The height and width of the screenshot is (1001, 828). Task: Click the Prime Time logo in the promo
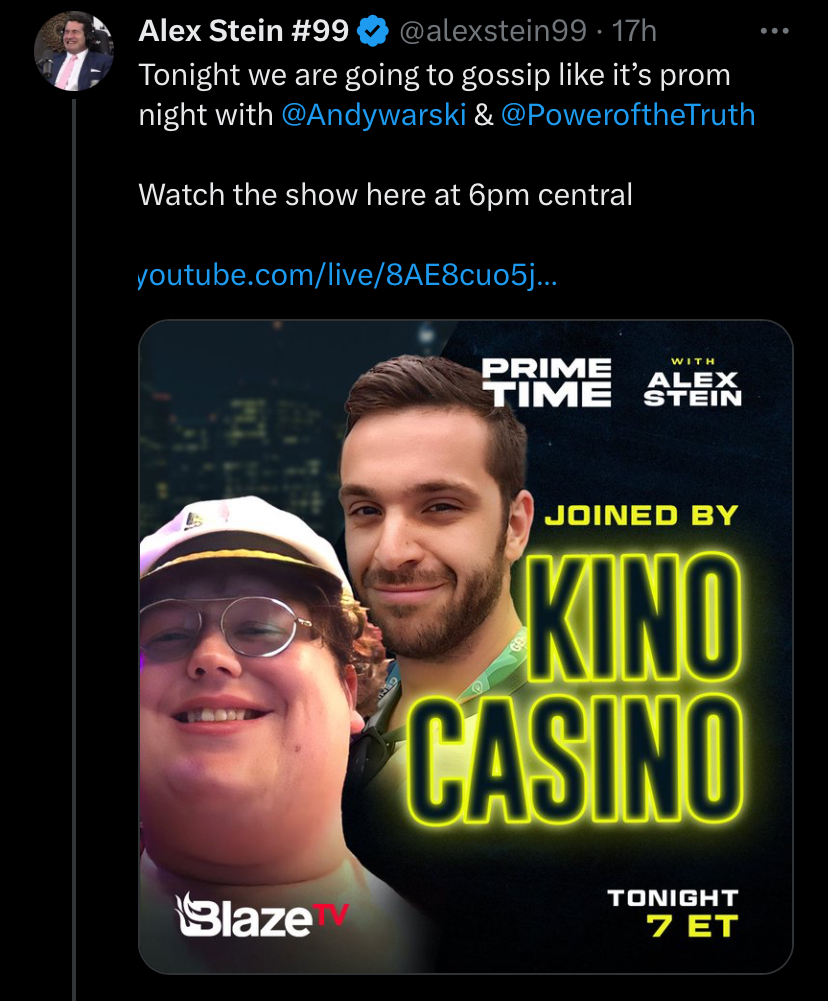click(546, 381)
